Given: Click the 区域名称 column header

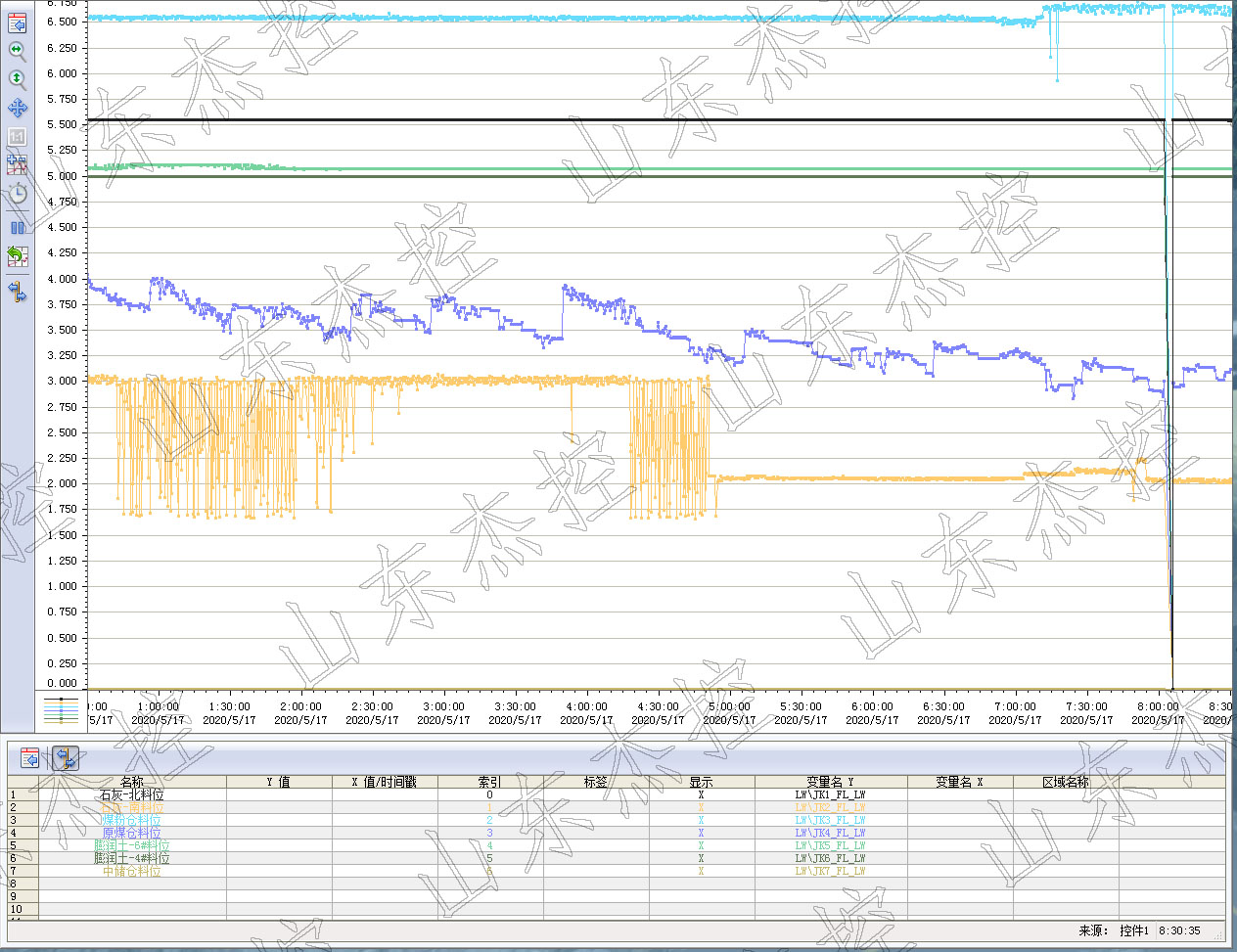Looking at the screenshot, I should pyautogui.click(x=1066, y=782).
